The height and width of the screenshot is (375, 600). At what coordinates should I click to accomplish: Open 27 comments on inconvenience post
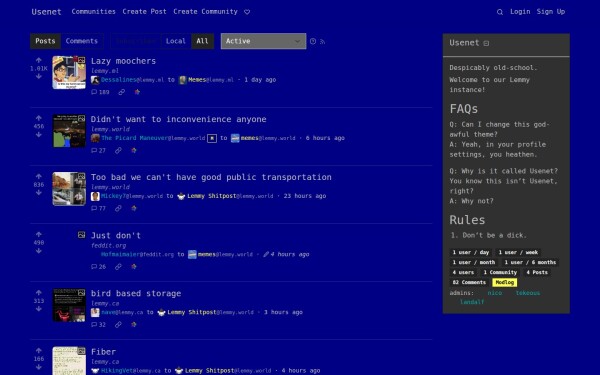point(98,150)
